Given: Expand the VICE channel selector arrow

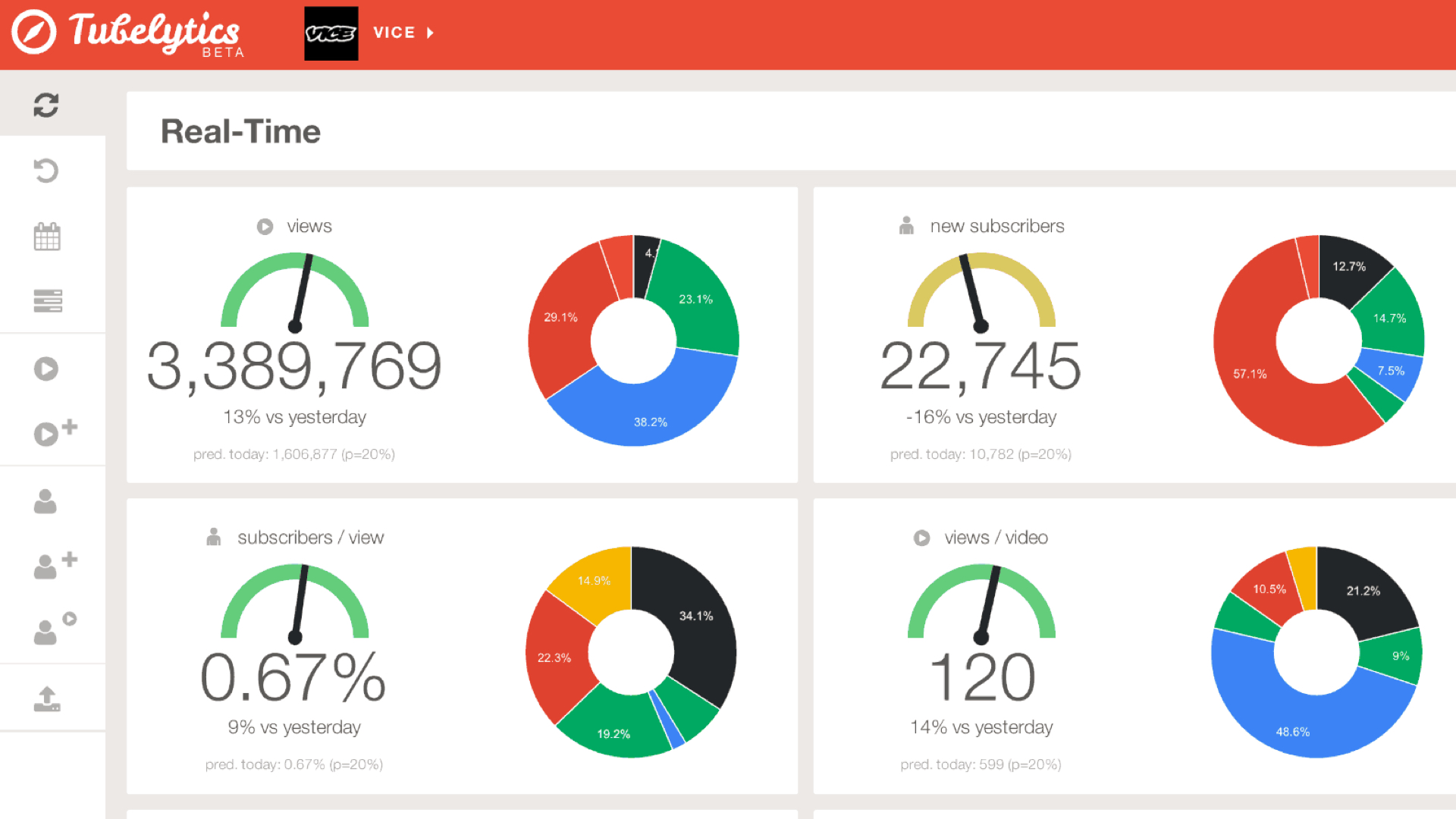Looking at the screenshot, I should pos(430,33).
